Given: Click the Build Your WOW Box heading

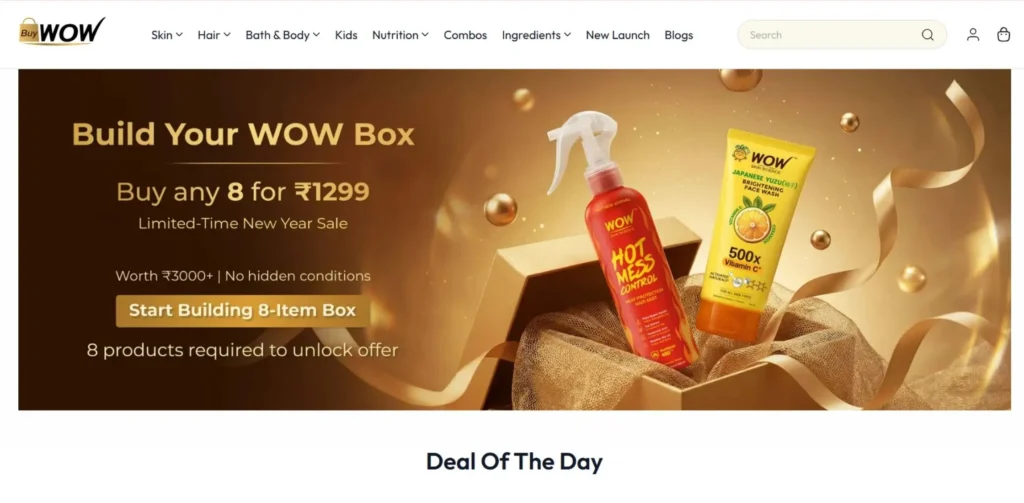Looking at the screenshot, I should click(x=243, y=134).
